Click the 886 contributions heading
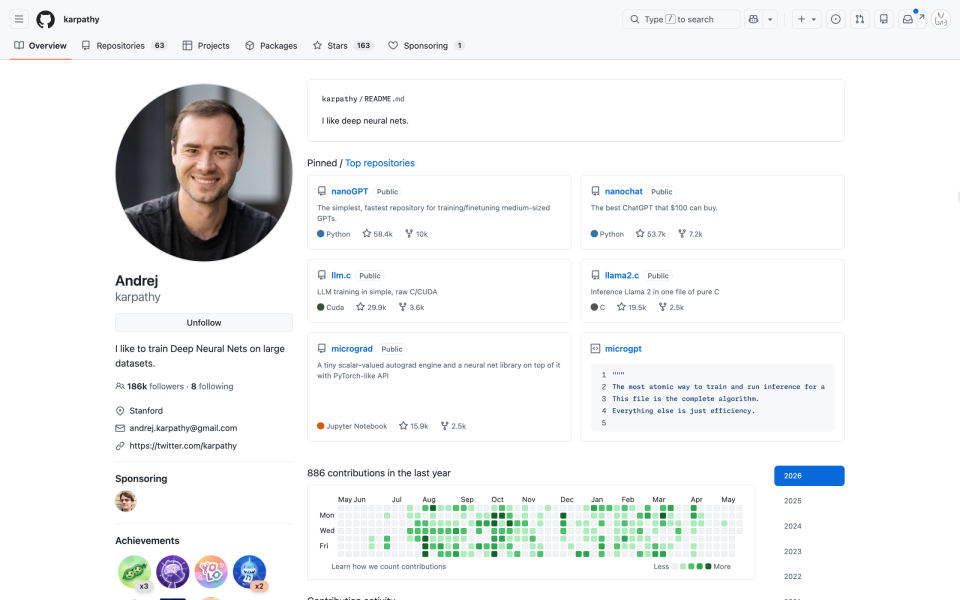The width and height of the screenshot is (960, 600). [379, 473]
